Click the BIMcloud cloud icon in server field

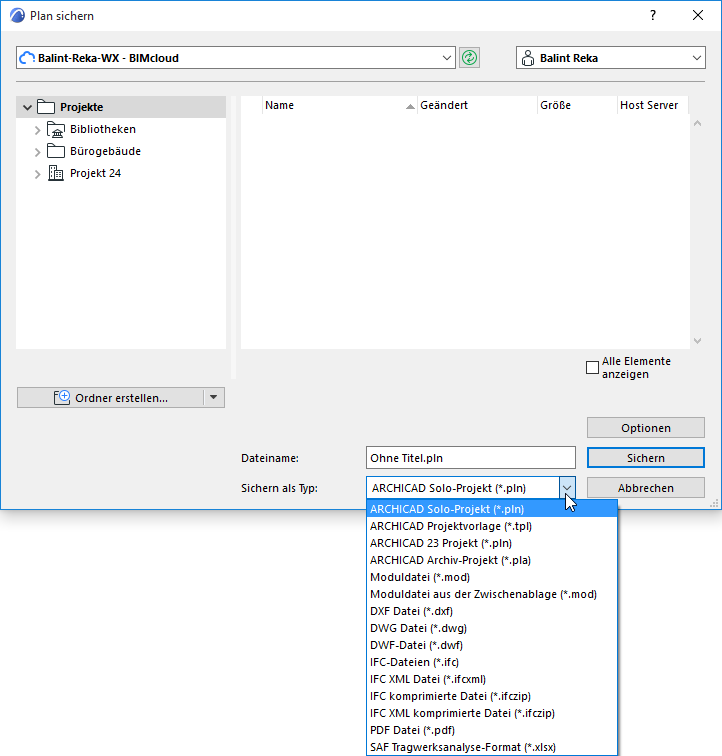(27, 58)
